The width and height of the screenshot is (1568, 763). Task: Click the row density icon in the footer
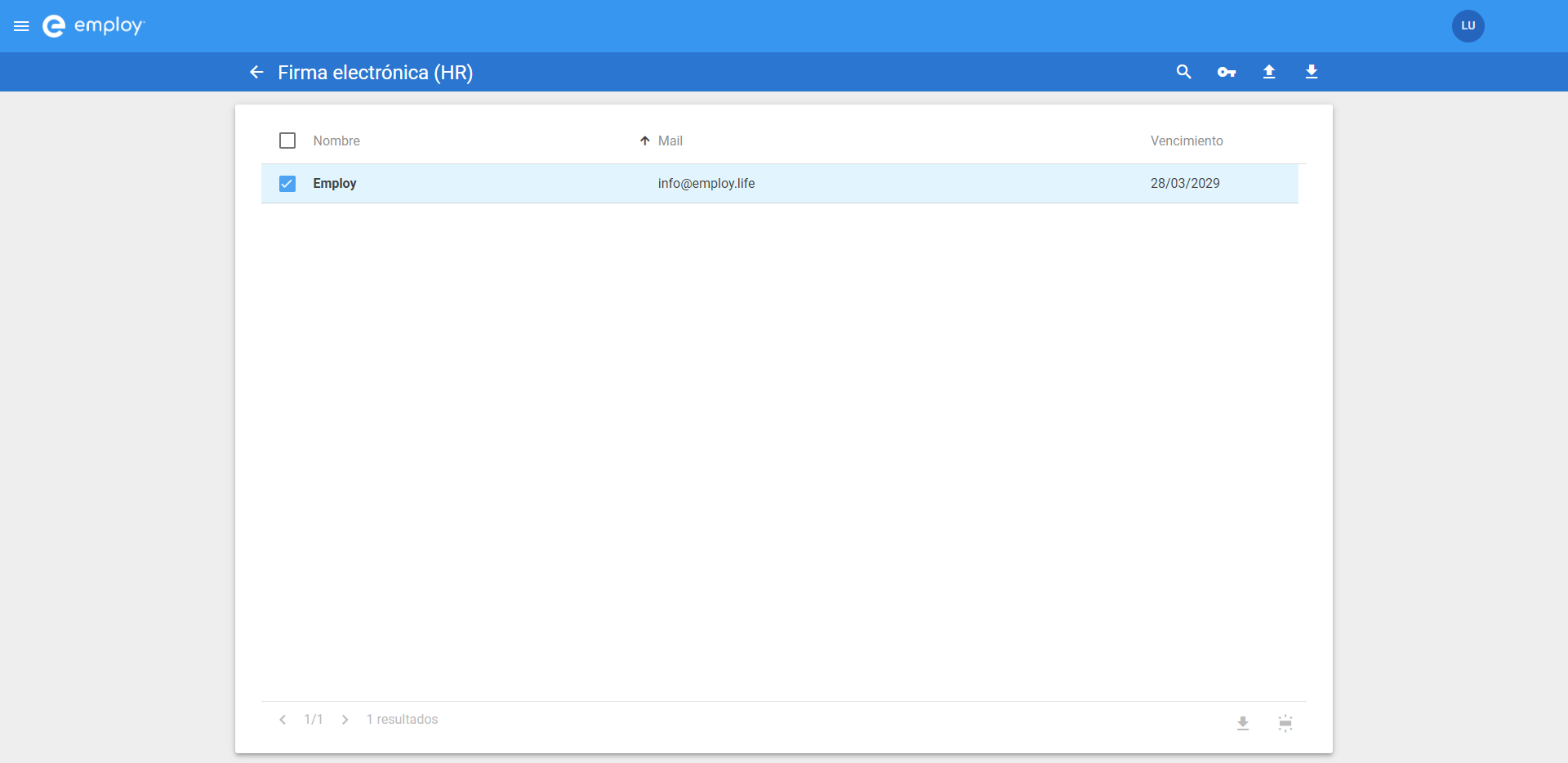(1285, 723)
